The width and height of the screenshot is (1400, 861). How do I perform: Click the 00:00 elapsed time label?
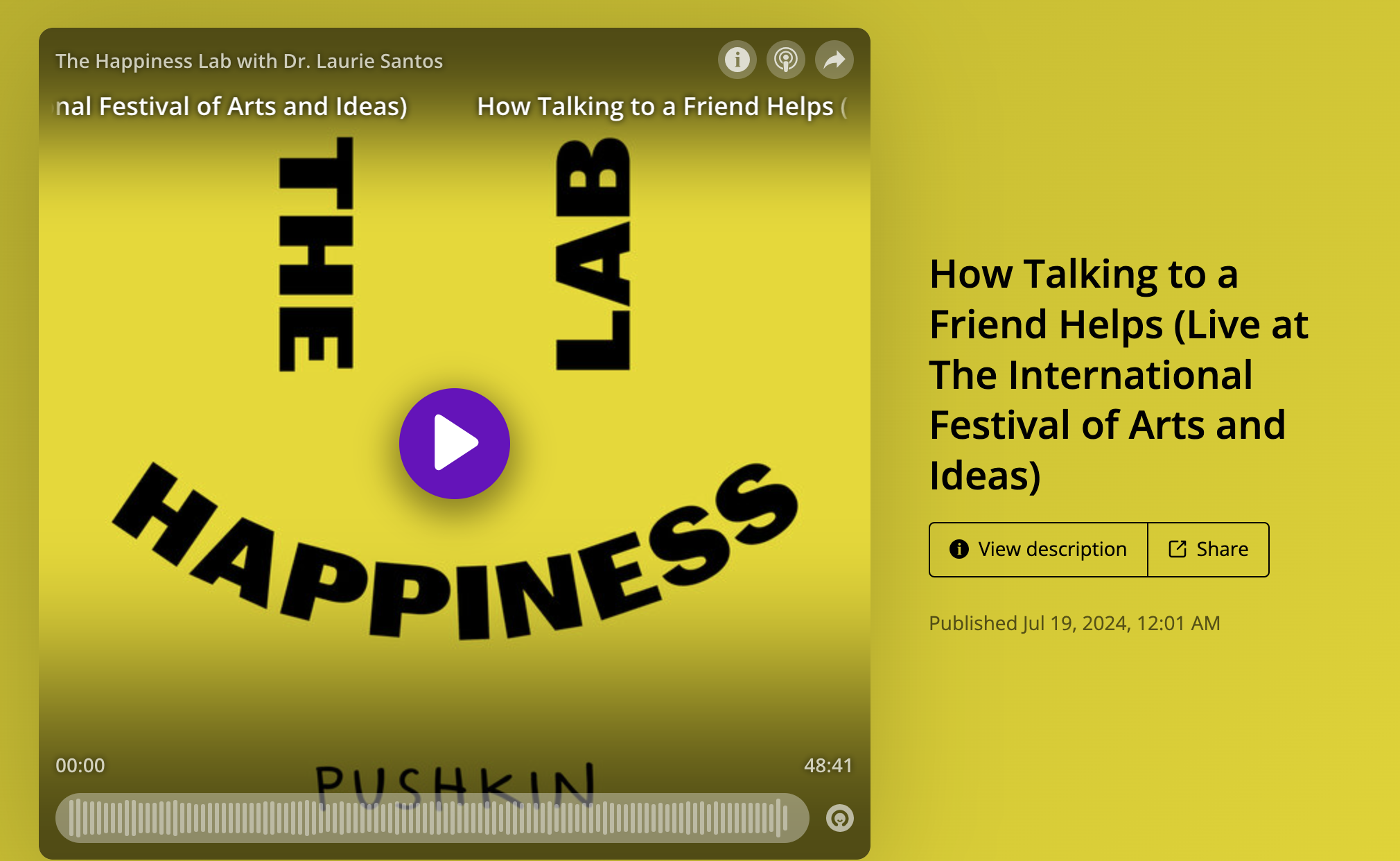coord(80,765)
